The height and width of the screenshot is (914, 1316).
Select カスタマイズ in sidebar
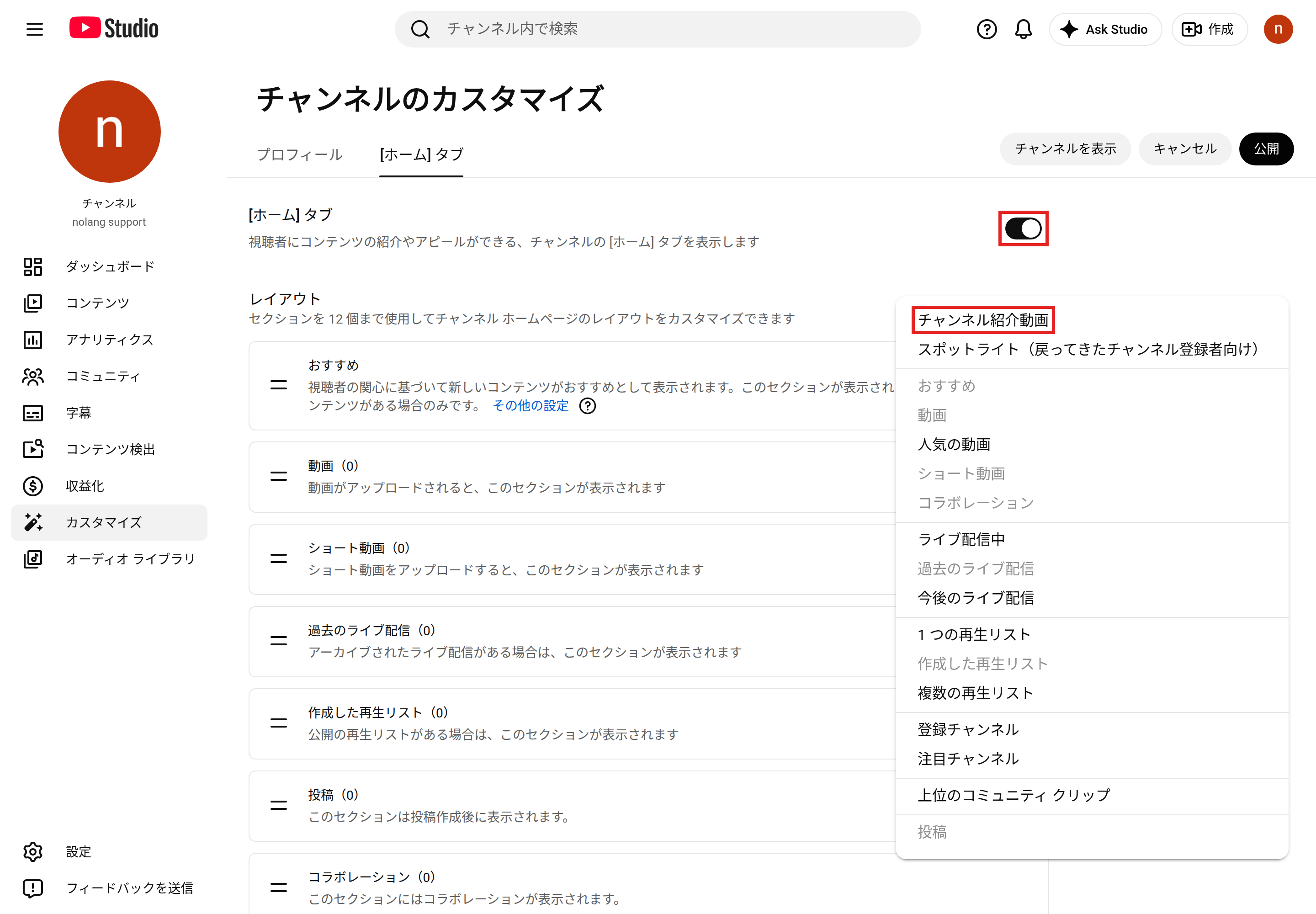click(109, 522)
